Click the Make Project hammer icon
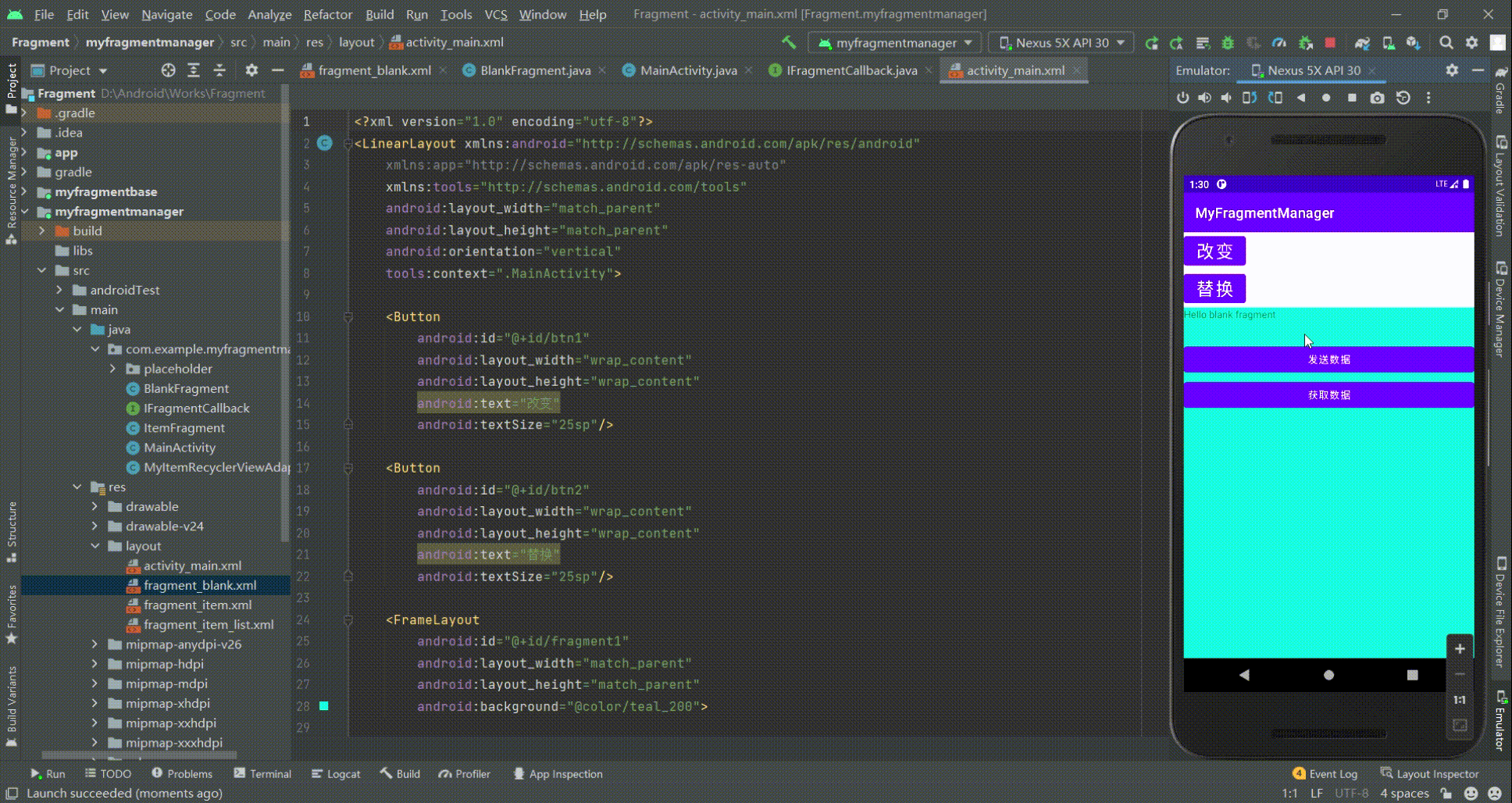Screen dimensions: 1512x803 (x=789, y=42)
